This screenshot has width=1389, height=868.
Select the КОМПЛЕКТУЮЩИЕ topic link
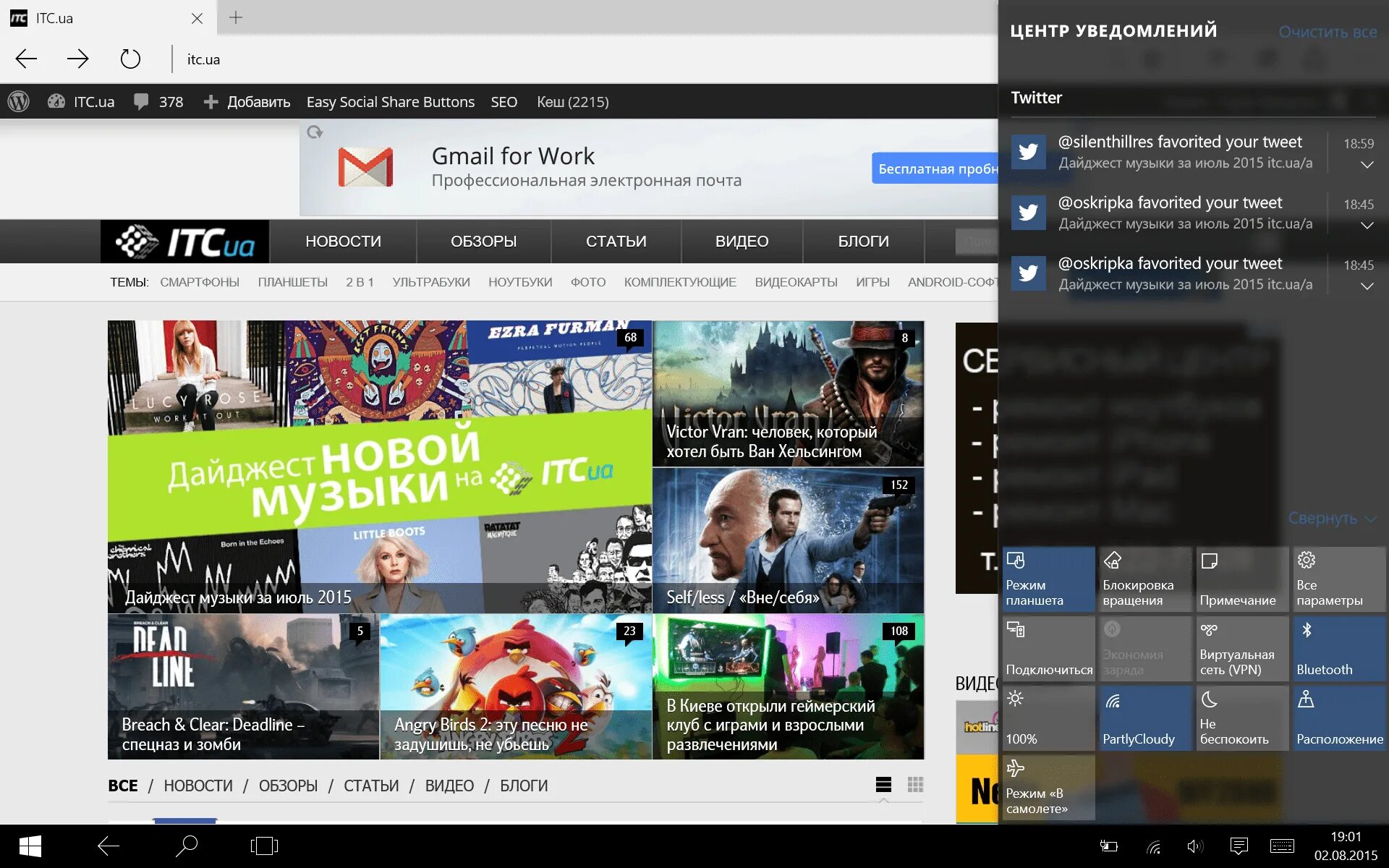(x=680, y=282)
